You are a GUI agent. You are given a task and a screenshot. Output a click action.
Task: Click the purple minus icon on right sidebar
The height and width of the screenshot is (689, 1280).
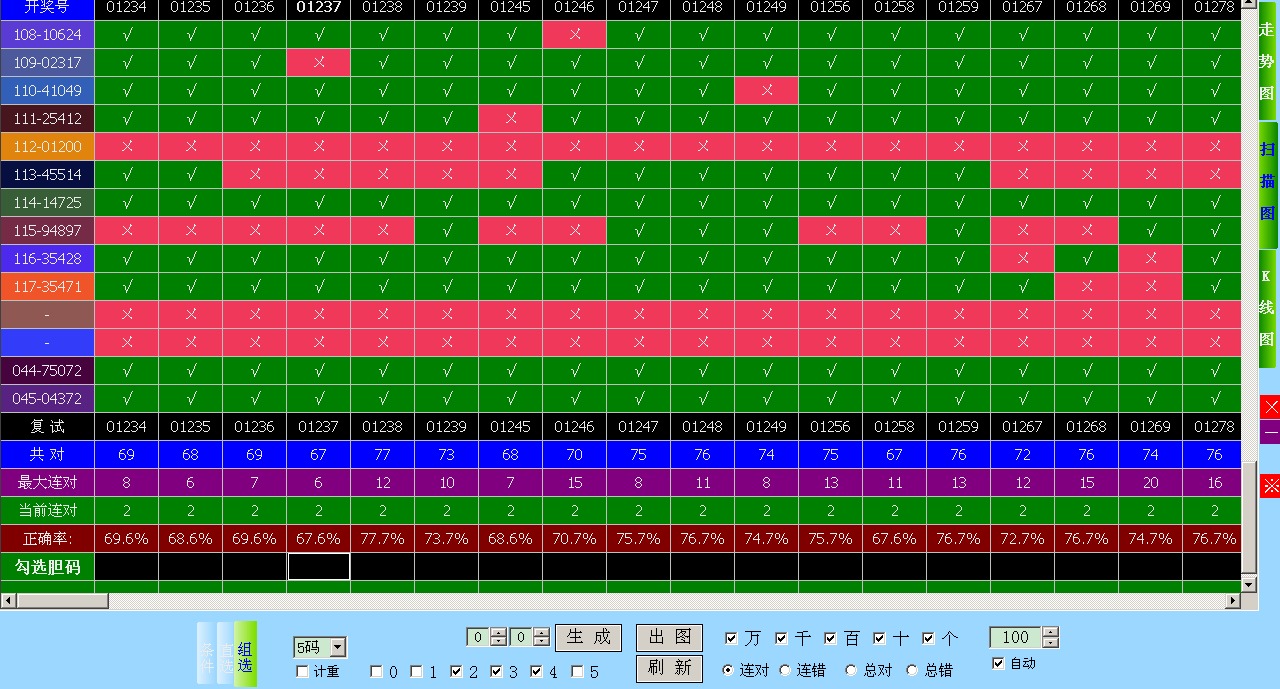pos(1270,432)
